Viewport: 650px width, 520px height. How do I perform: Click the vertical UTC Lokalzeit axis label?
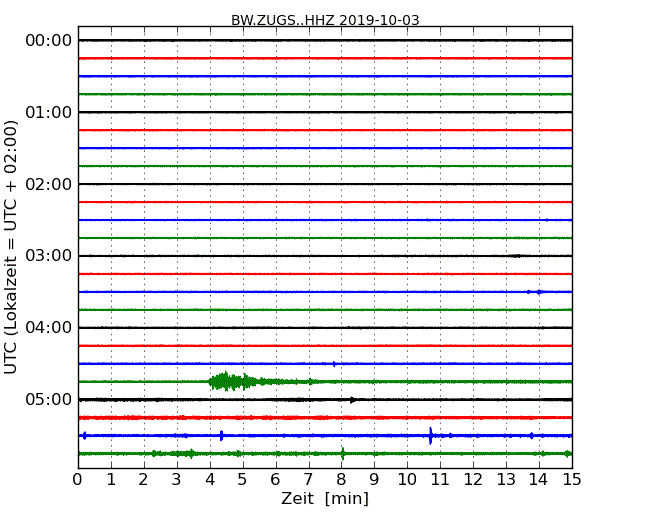pyautogui.click(x=11, y=247)
